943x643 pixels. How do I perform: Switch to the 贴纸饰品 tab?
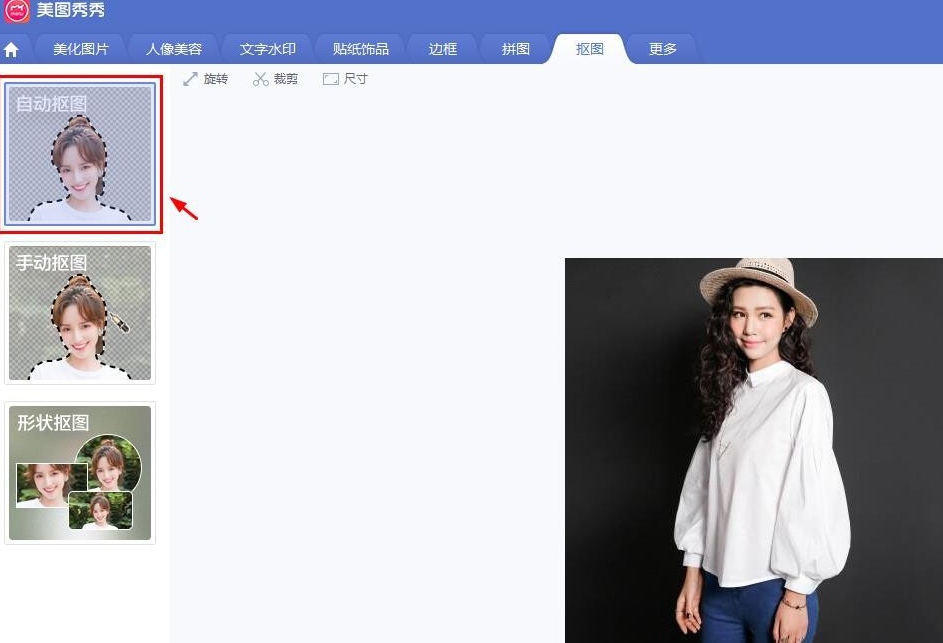[x=361, y=49]
